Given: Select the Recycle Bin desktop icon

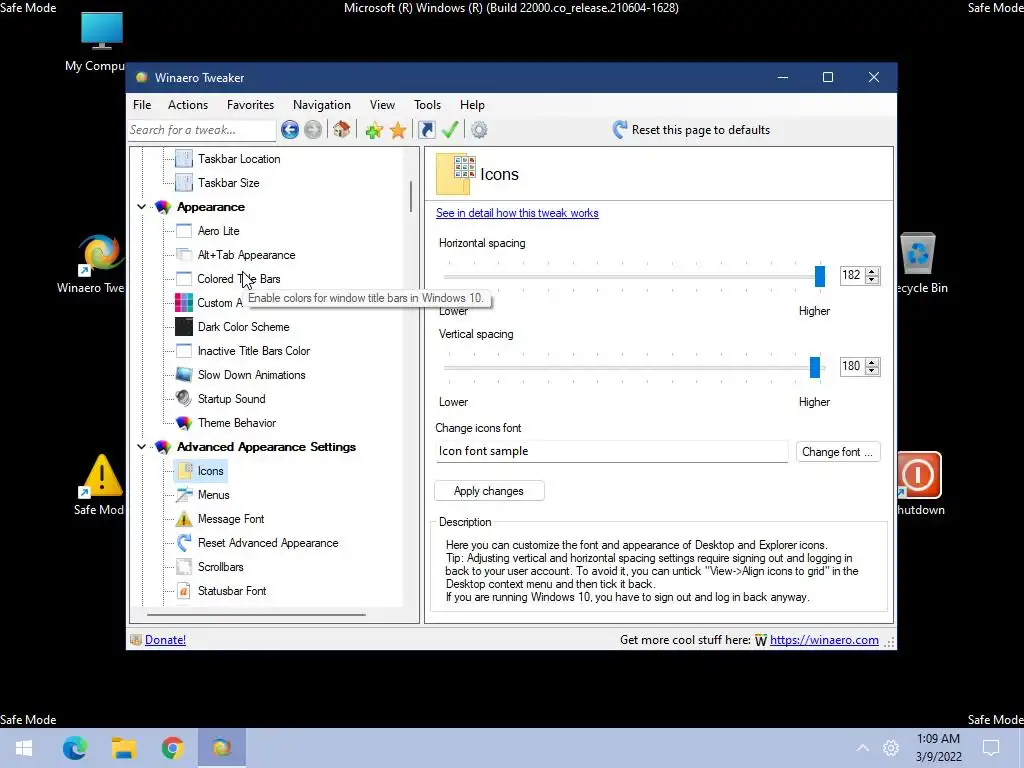Looking at the screenshot, I should coord(920,263).
